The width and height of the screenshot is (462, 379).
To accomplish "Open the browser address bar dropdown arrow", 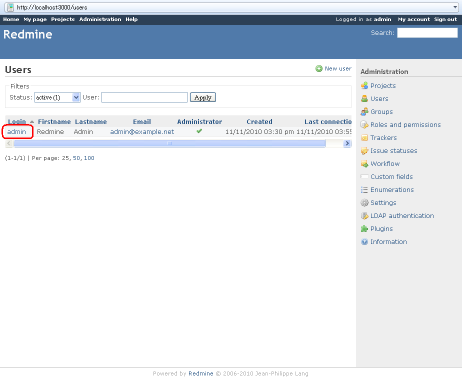I will click(x=455, y=7).
